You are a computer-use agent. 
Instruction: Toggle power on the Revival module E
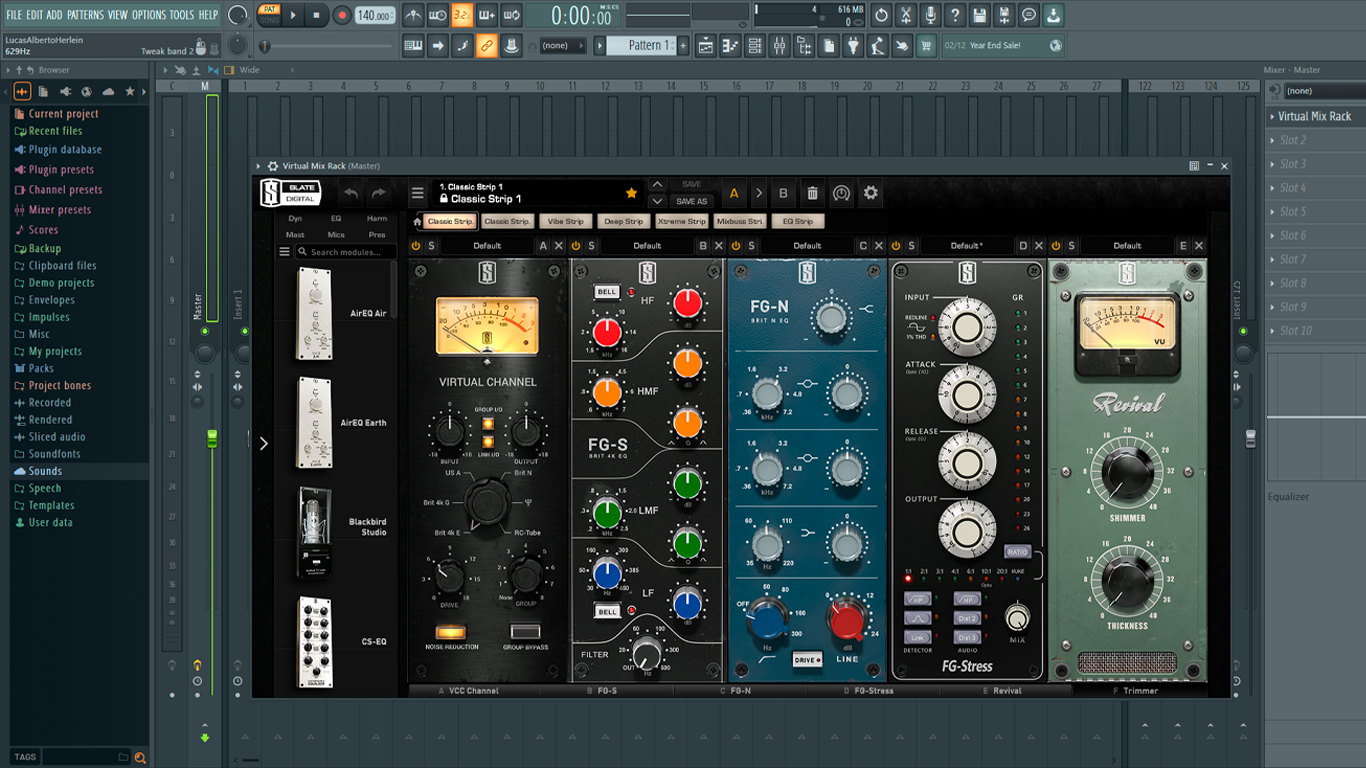[1056, 246]
